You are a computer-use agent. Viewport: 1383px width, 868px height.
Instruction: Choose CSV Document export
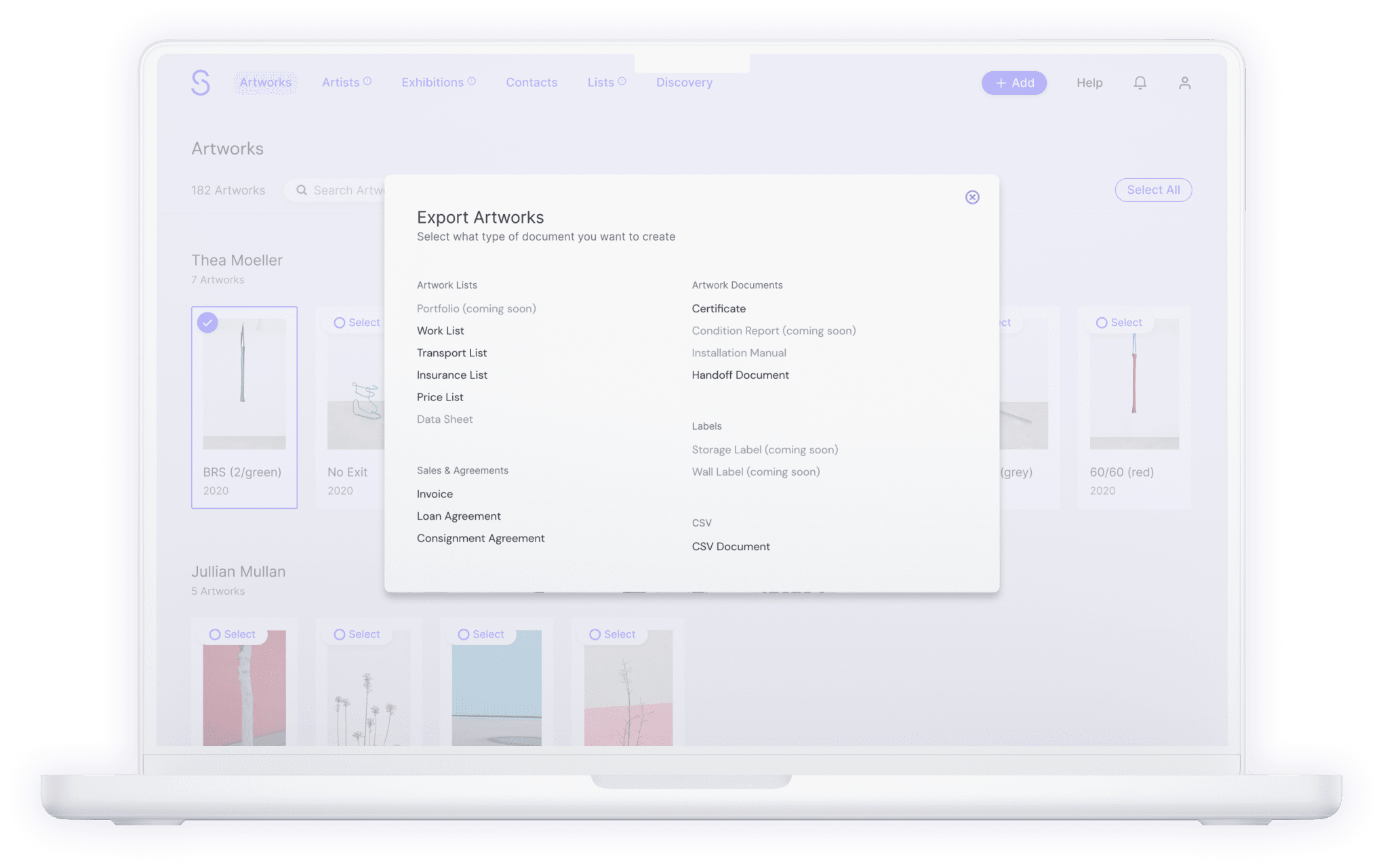(730, 546)
